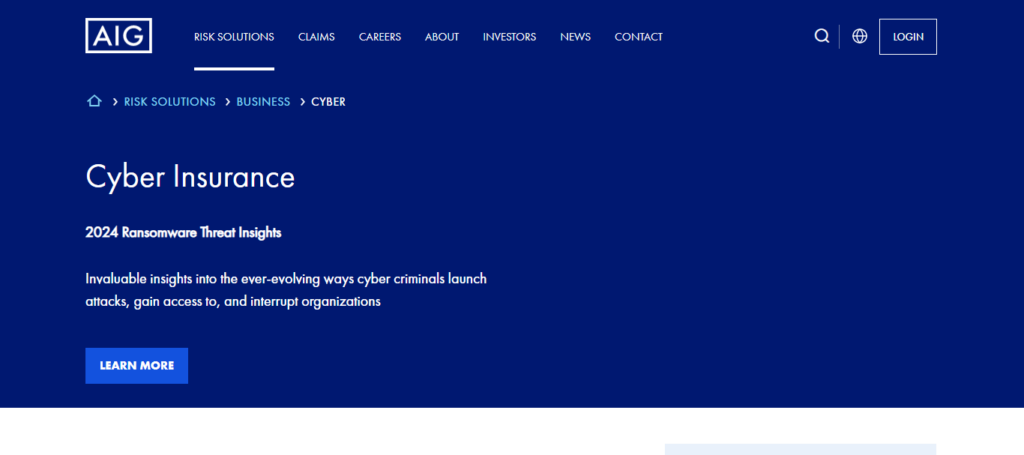Follow the Business breadcrumb link
Screen dimensions: 1024x455
coord(263,102)
